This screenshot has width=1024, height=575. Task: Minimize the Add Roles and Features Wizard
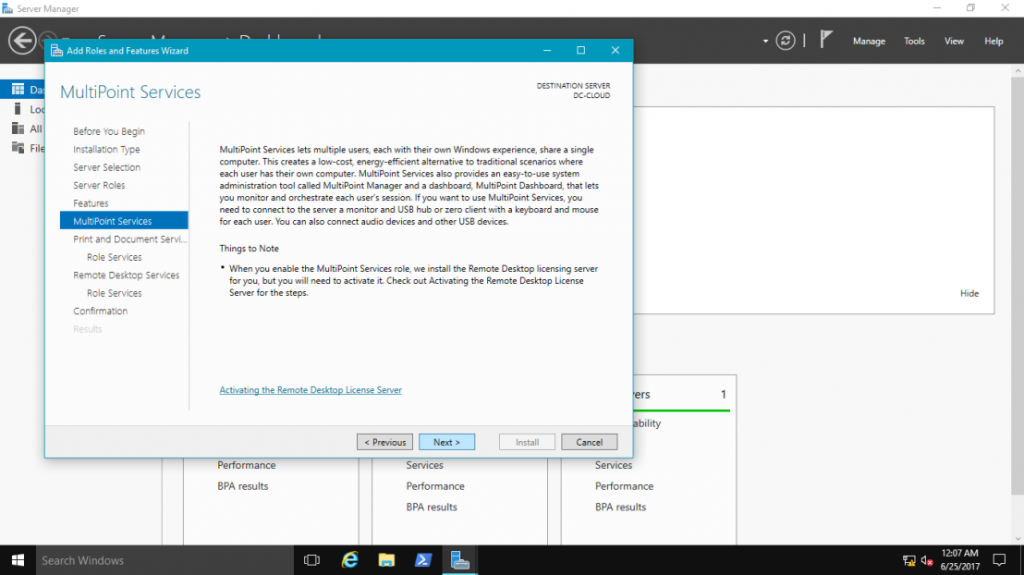pos(547,50)
